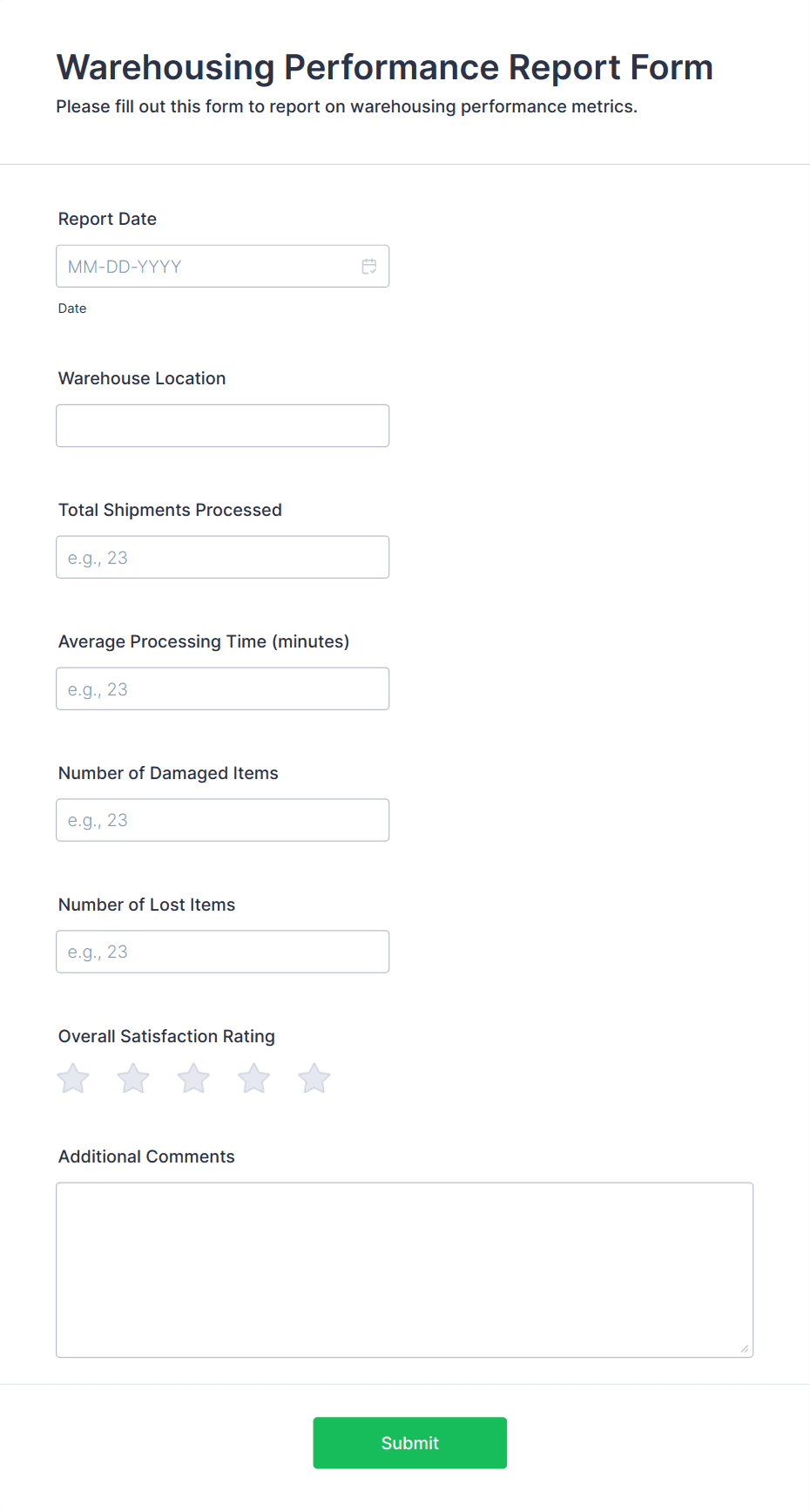Click the Warehouse Location label
This screenshot has width=810, height=1512.
[x=142, y=378]
